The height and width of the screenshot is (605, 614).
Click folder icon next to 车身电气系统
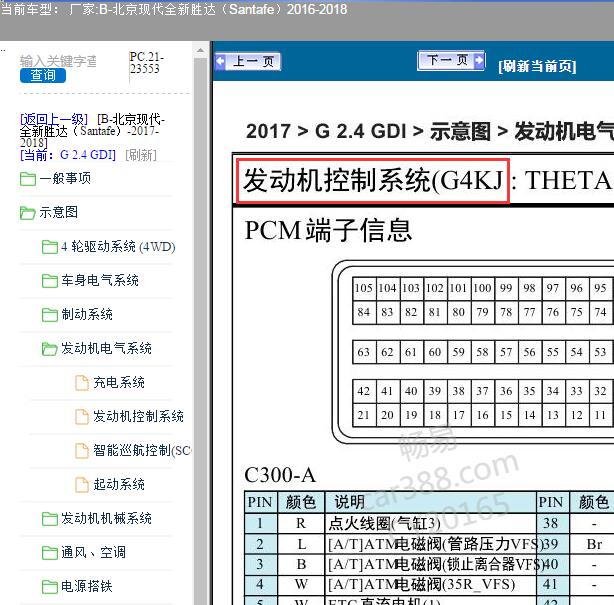tap(50, 281)
